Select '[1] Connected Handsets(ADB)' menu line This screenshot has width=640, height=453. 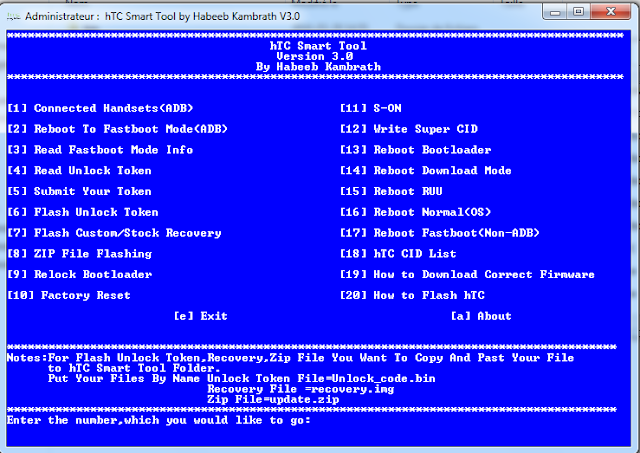point(100,108)
